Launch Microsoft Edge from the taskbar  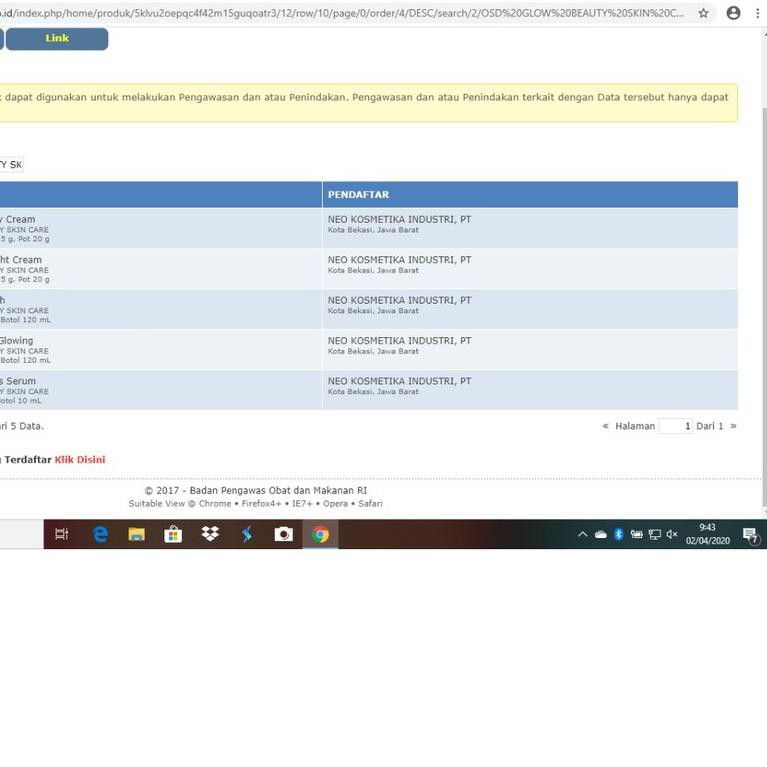click(100, 535)
